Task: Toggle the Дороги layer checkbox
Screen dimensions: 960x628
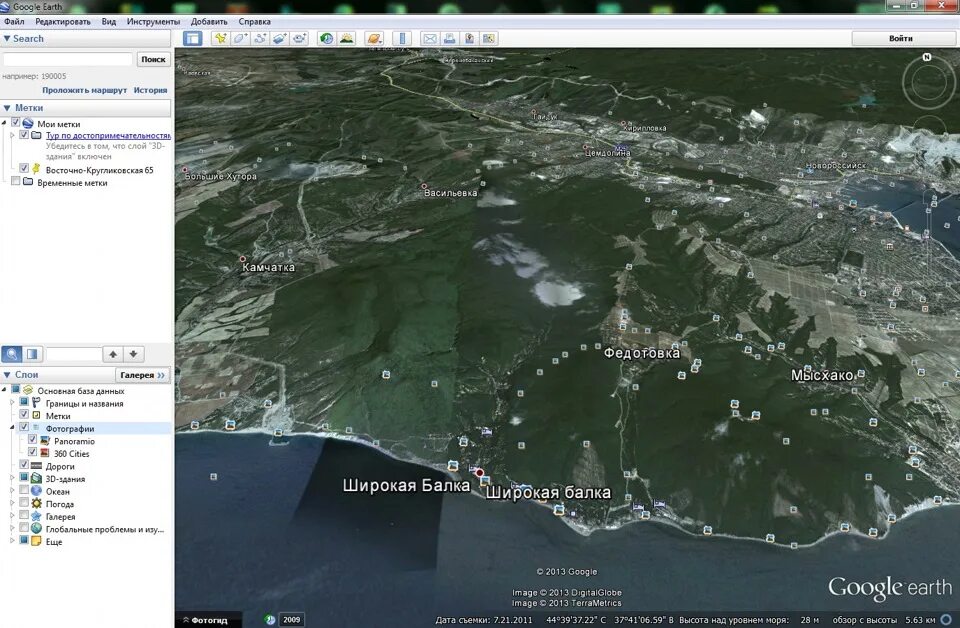Action: point(24,465)
